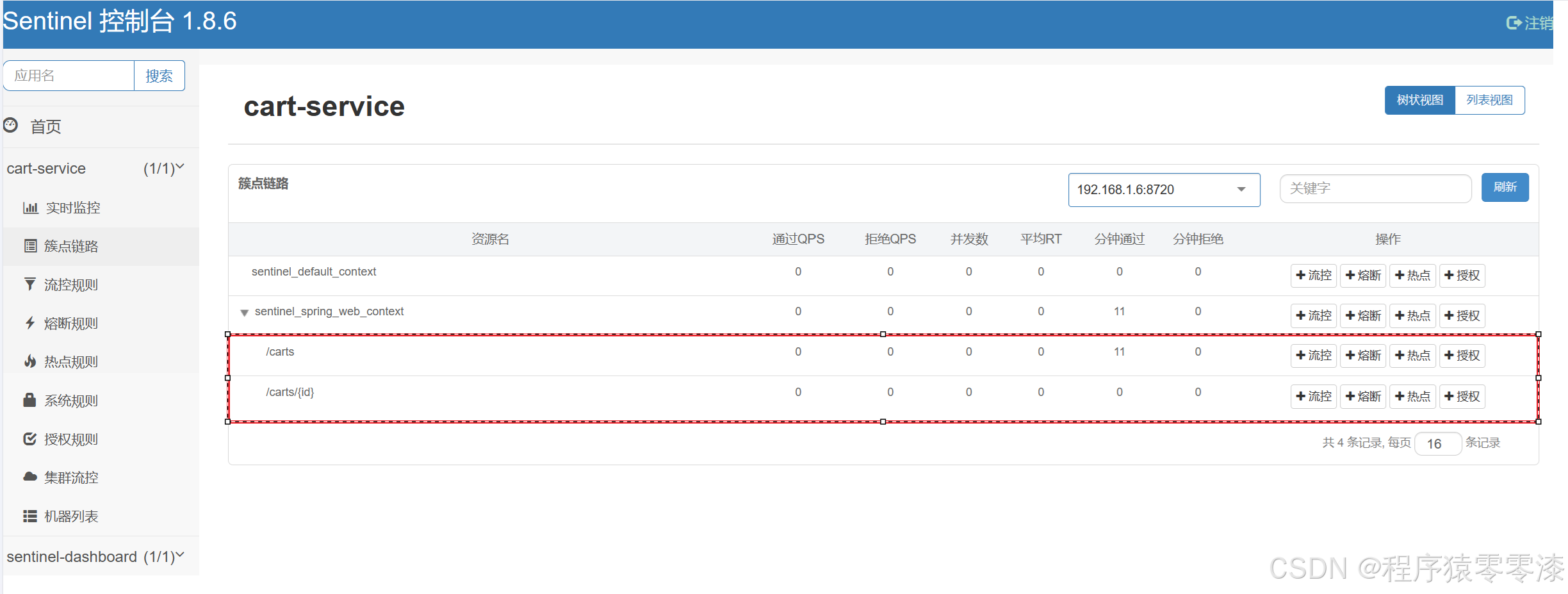The height and width of the screenshot is (594, 1568).
Task: Add 热点 rule for sentinel_default_context
Action: tap(1412, 276)
